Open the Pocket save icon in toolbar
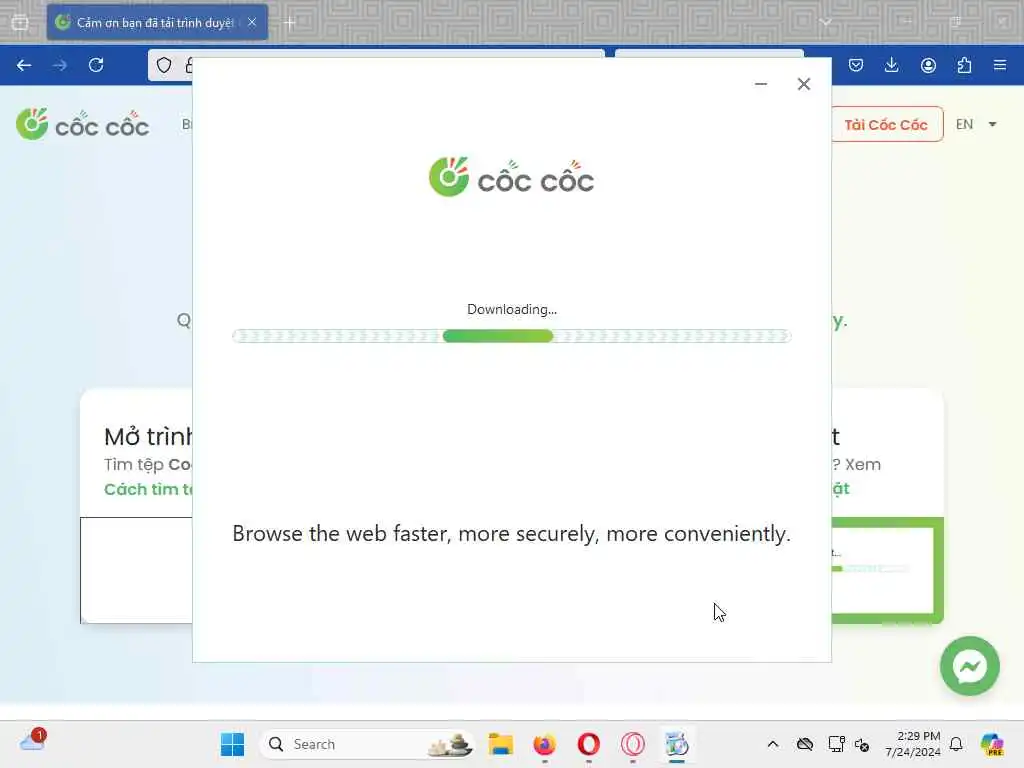Screen dimensions: 1024x768 (x=856, y=65)
